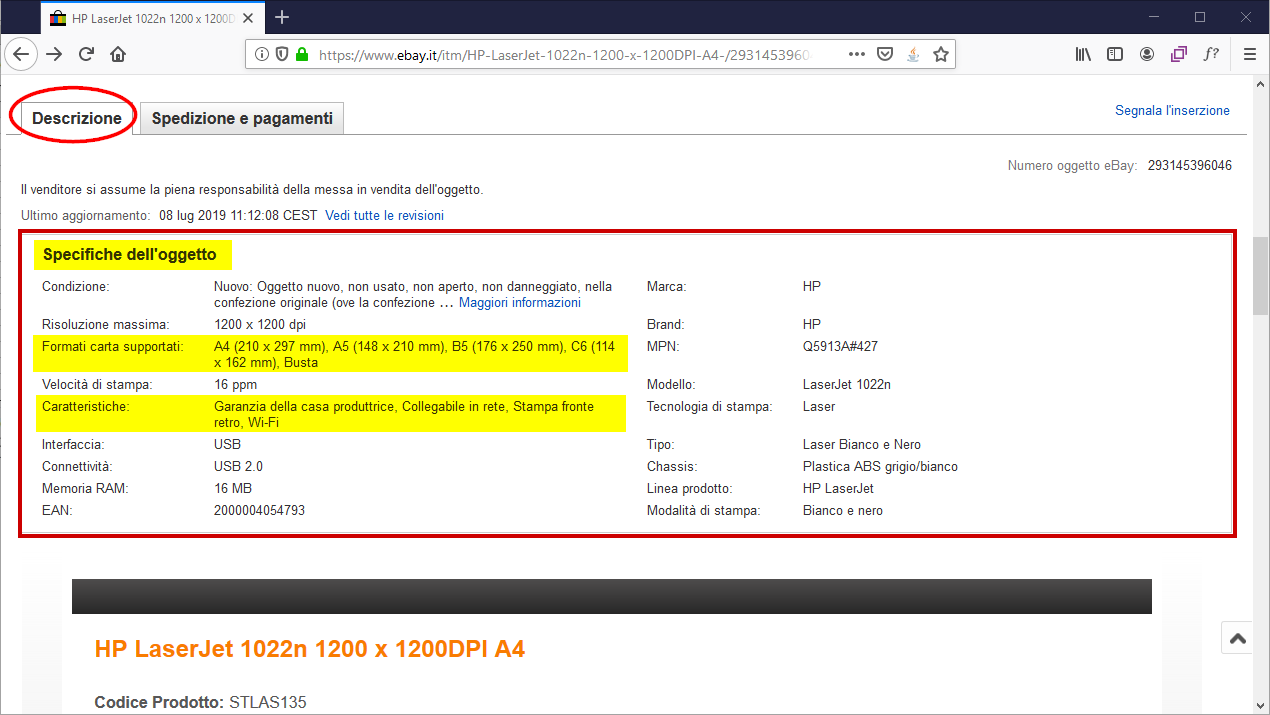This screenshot has width=1270, height=715.
Task: Click the Formati carta supportati label
Action: [113, 347]
